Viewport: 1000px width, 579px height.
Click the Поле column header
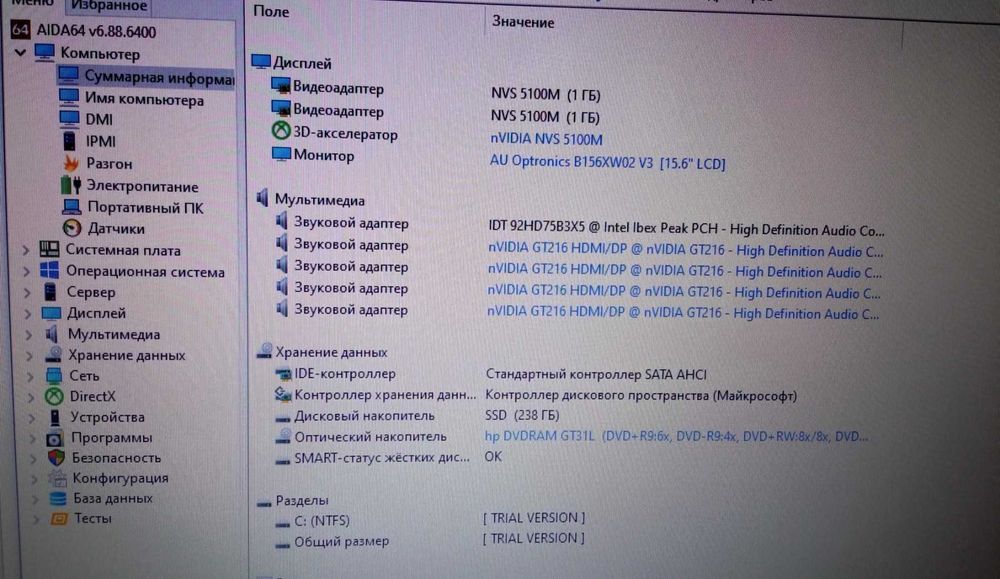click(x=271, y=11)
